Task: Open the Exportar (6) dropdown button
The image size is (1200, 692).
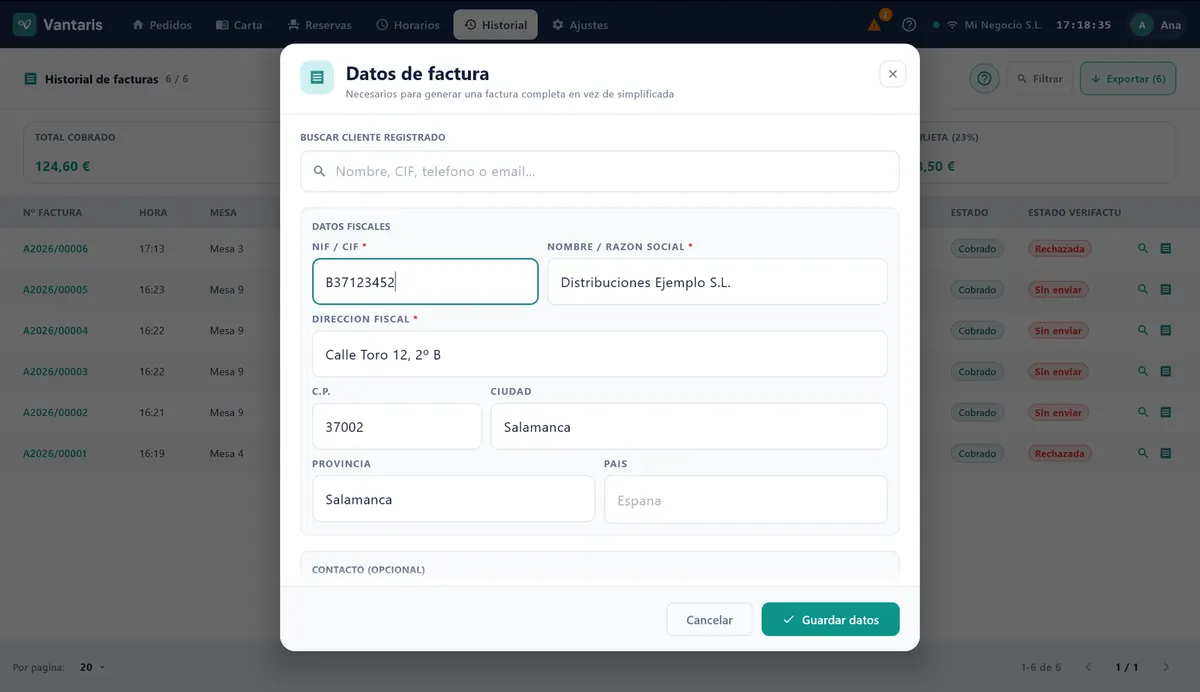Action: [x=1128, y=78]
